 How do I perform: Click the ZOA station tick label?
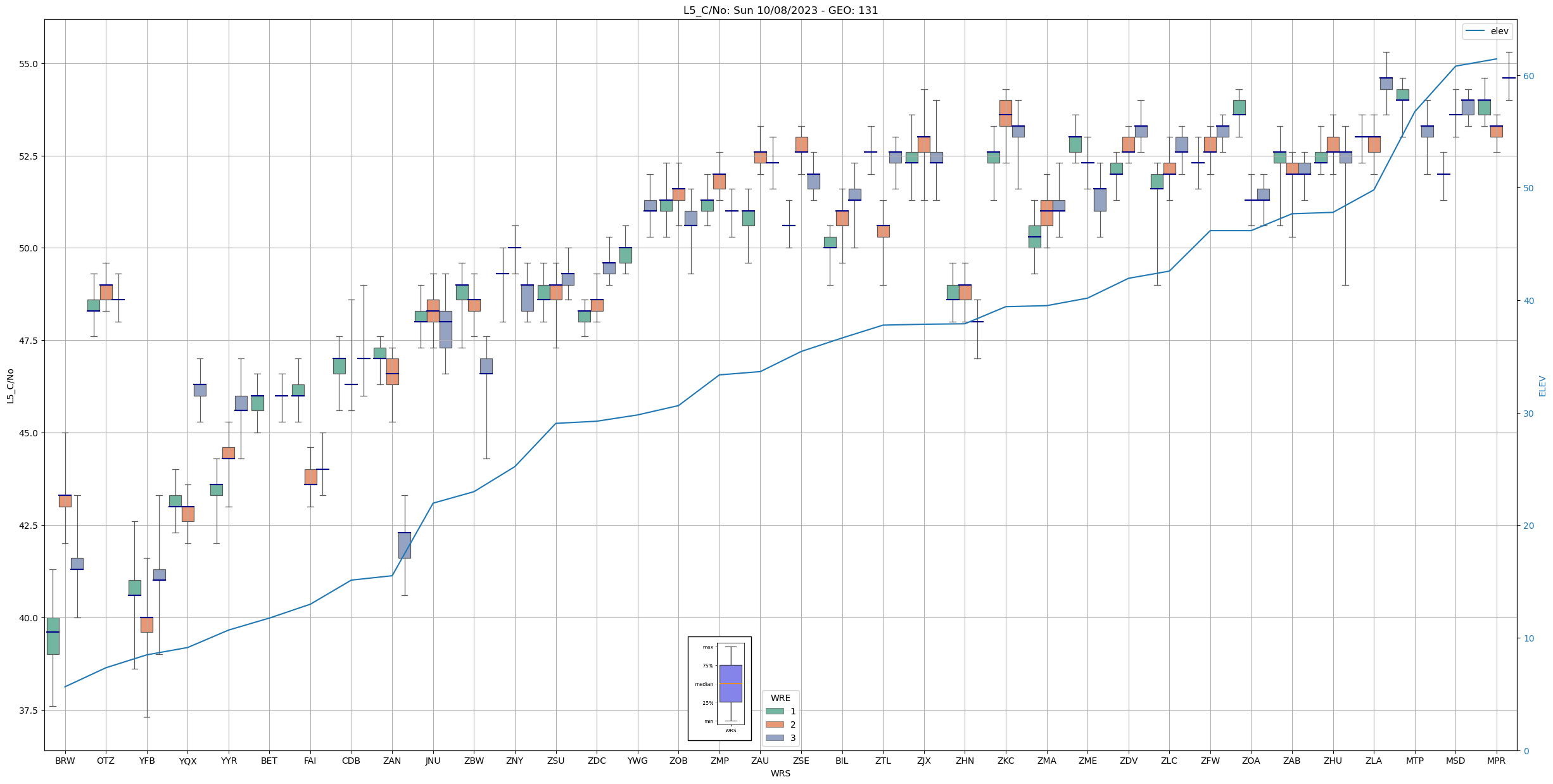coord(1251,761)
